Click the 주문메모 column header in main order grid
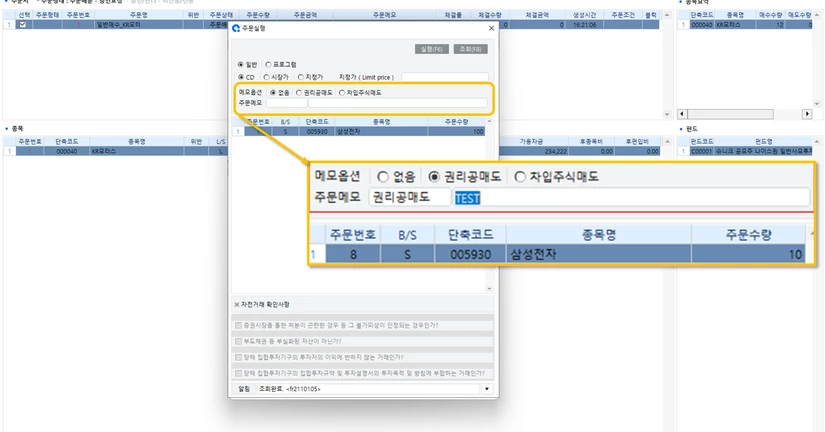This screenshot has width=825, height=432. click(385, 15)
